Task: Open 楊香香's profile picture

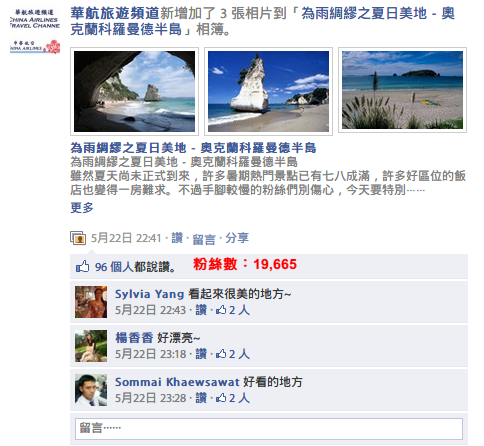Action: coord(91,346)
